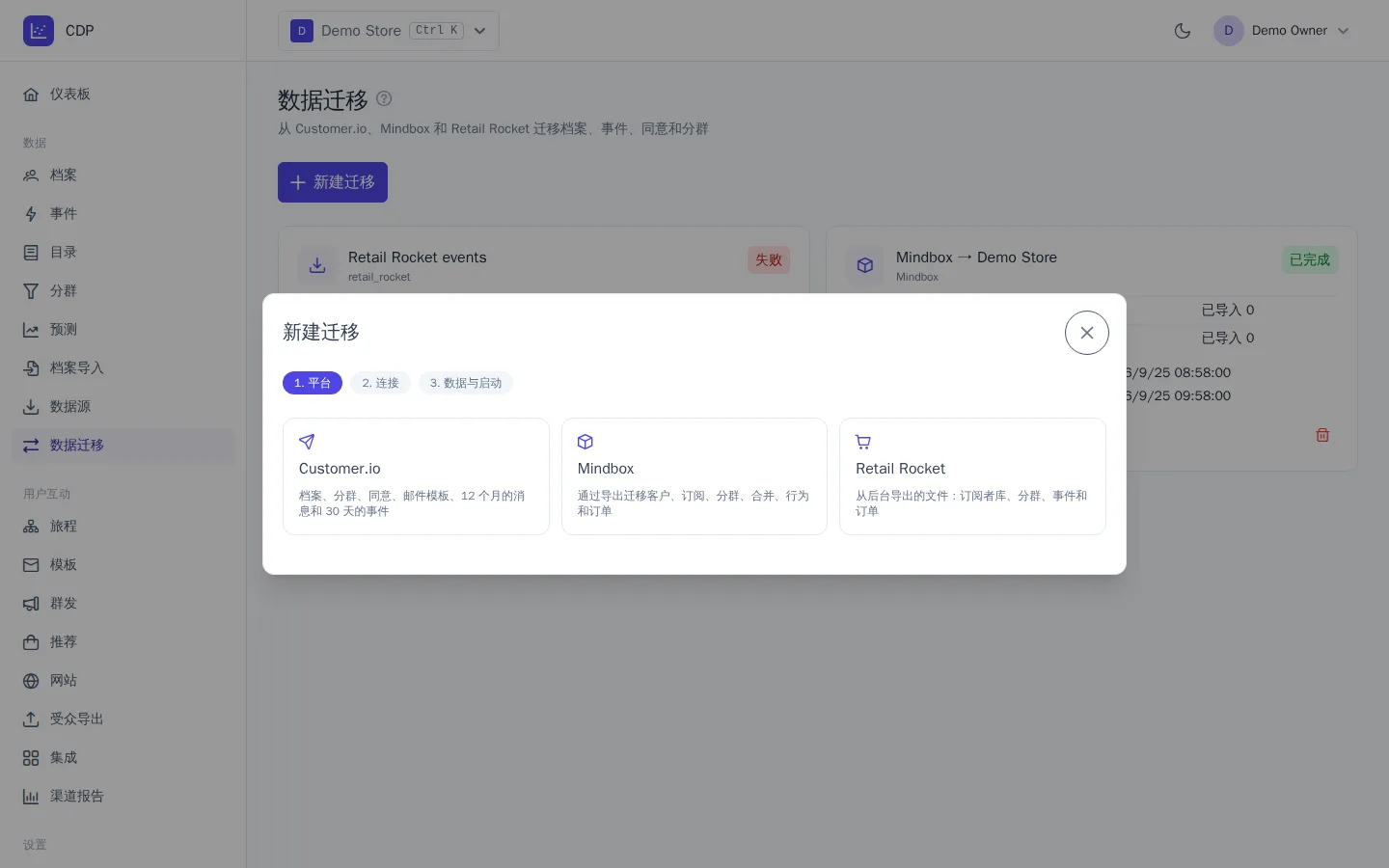Click the Retail Rocket events title
Screen dimensions: 1389x868
point(418,258)
